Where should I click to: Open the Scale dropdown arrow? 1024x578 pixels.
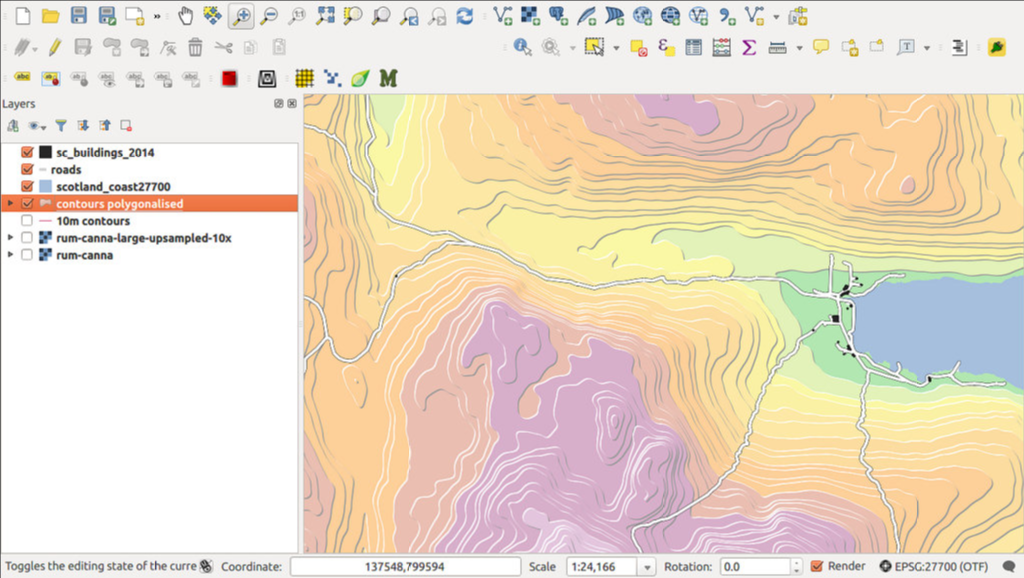tap(648, 567)
